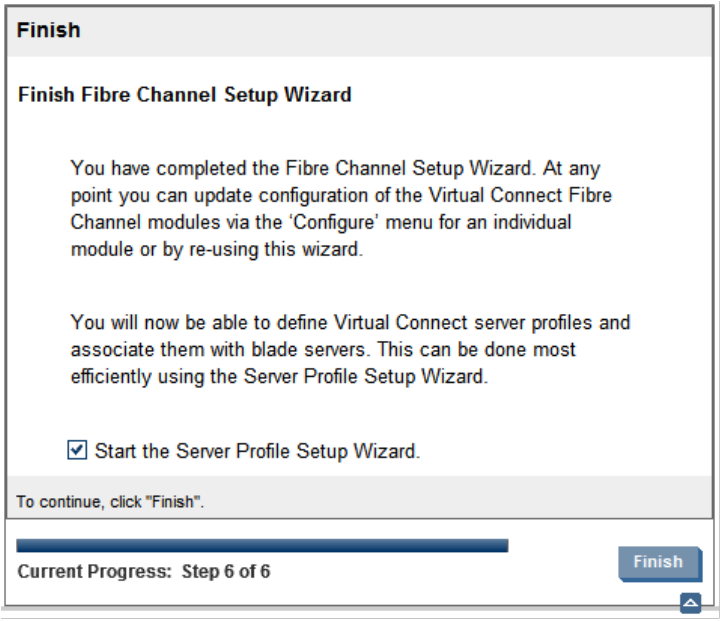
Task: Click the words "Current Progress:" below the bar
Action: [x=93, y=572]
